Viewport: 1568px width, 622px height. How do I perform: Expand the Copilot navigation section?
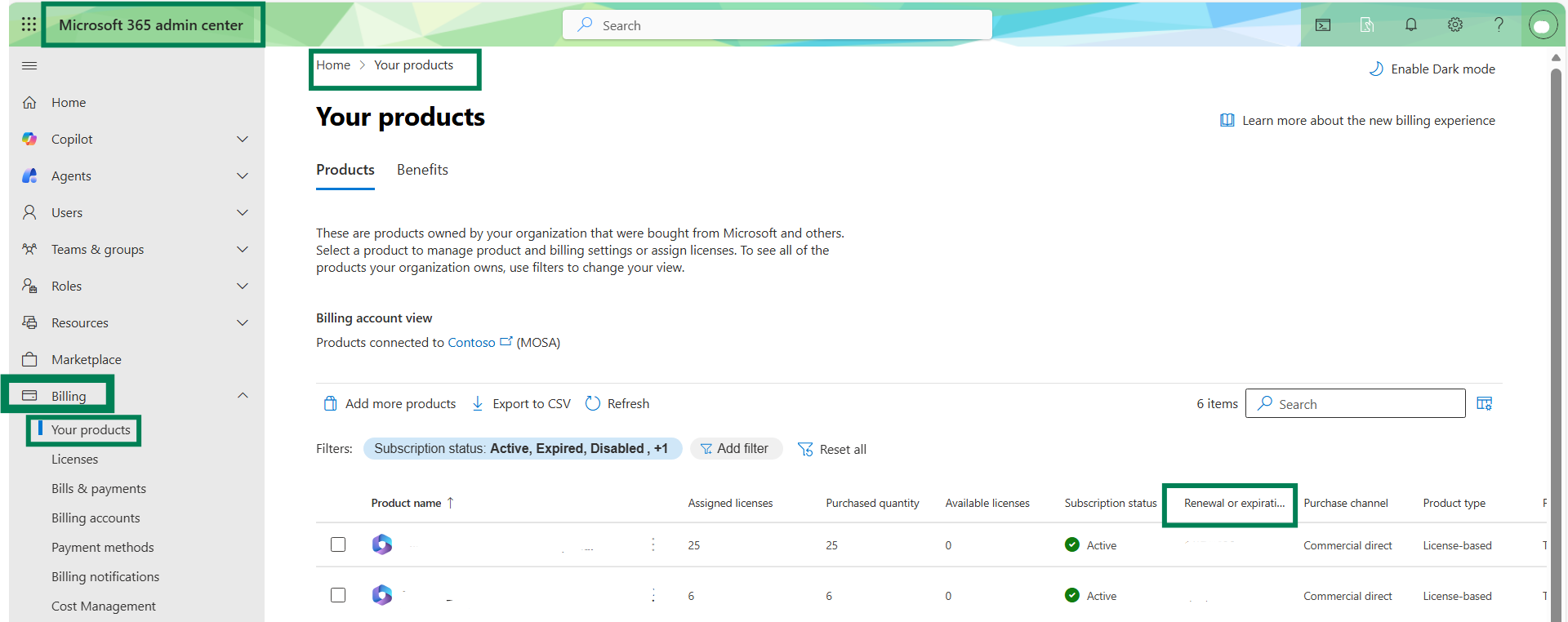tap(243, 139)
